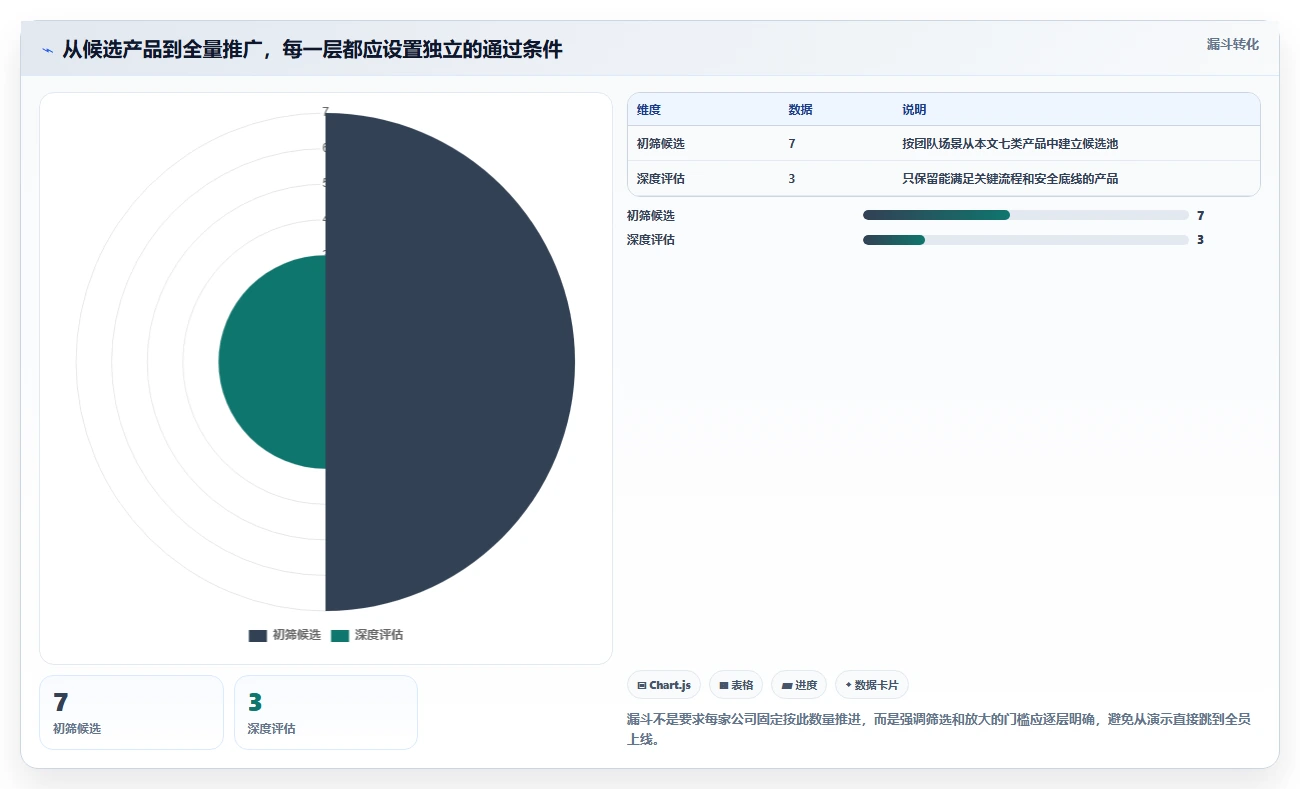This screenshot has width=1300, height=789.
Task: Click table value 3 in 深度评估 row
Action: (x=792, y=179)
